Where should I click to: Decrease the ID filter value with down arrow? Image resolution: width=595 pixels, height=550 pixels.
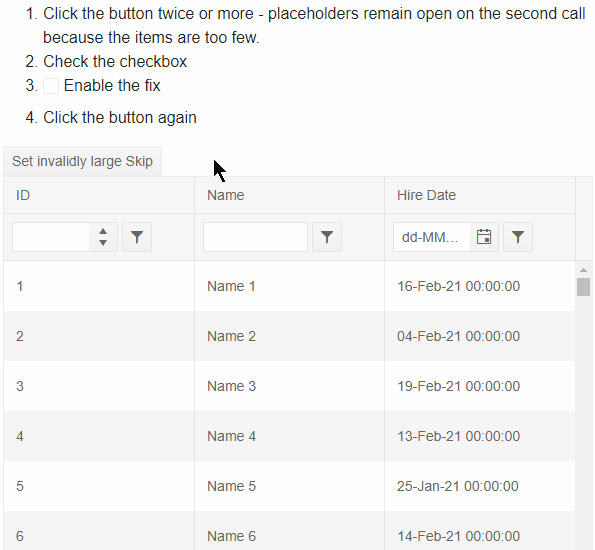click(x=103, y=243)
